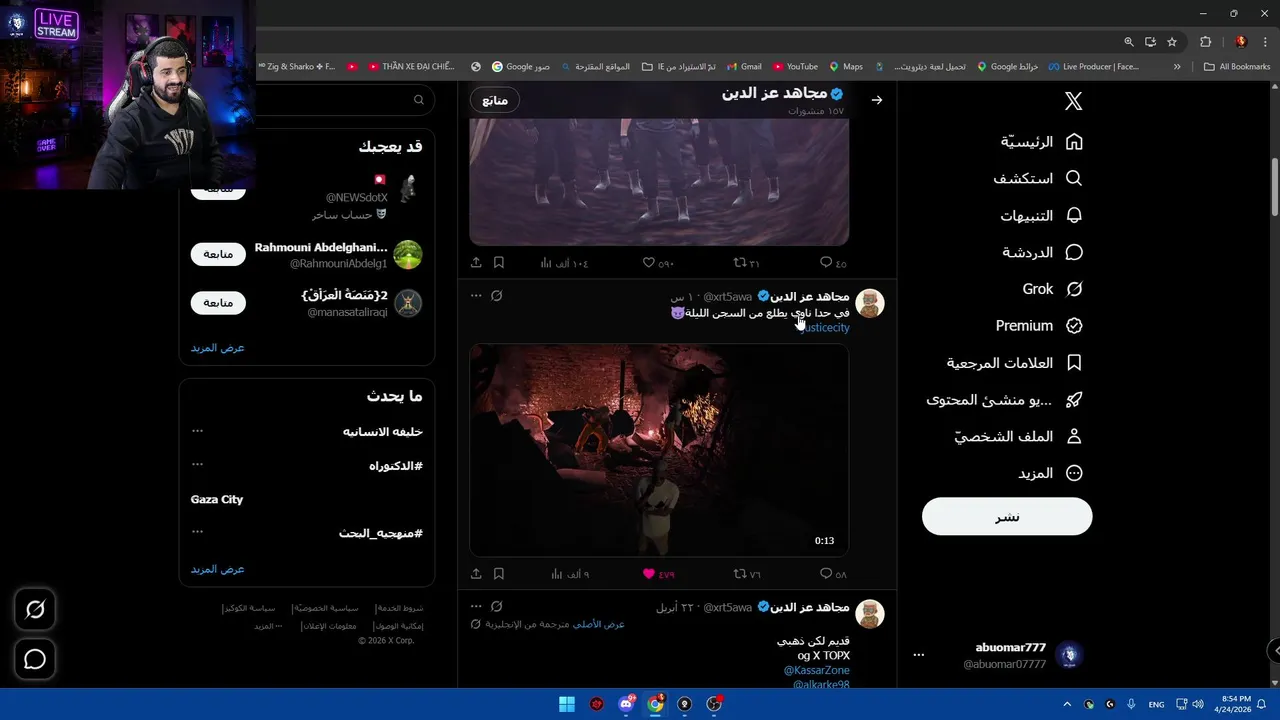
Task: Open Premium from sidebar menu
Action: point(1039,326)
